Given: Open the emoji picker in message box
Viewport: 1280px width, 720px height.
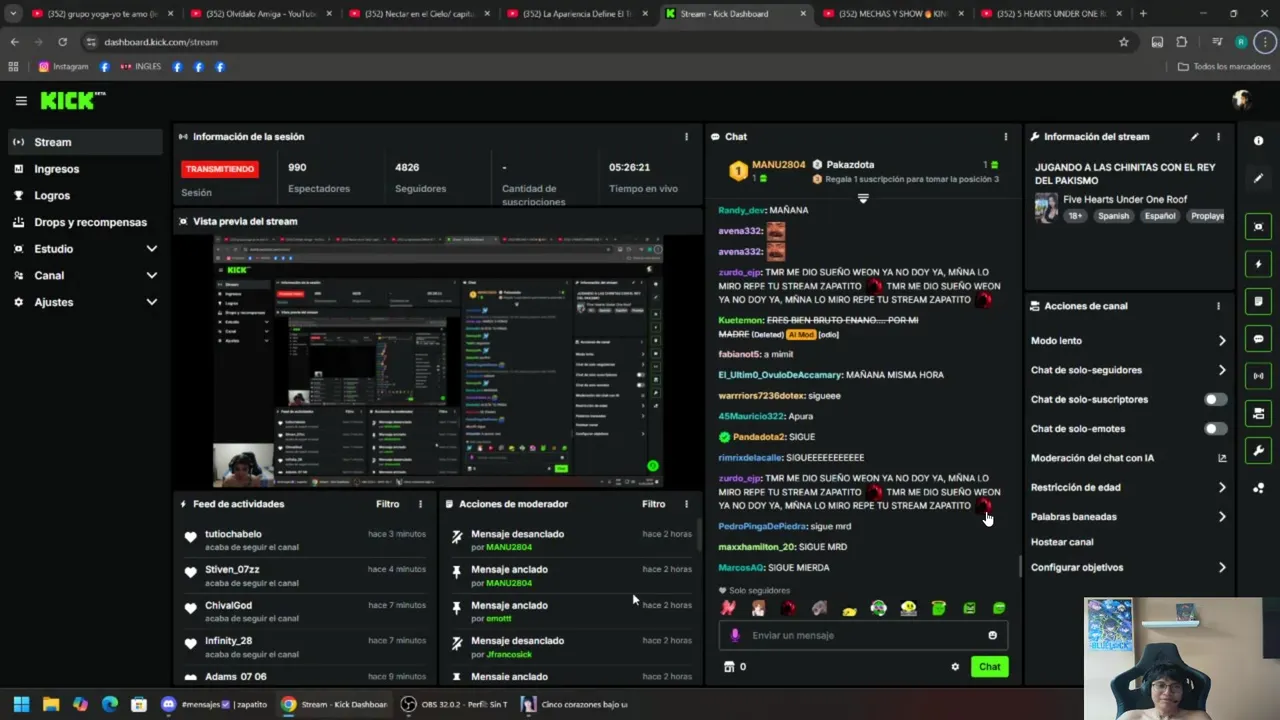Looking at the screenshot, I should [992, 635].
